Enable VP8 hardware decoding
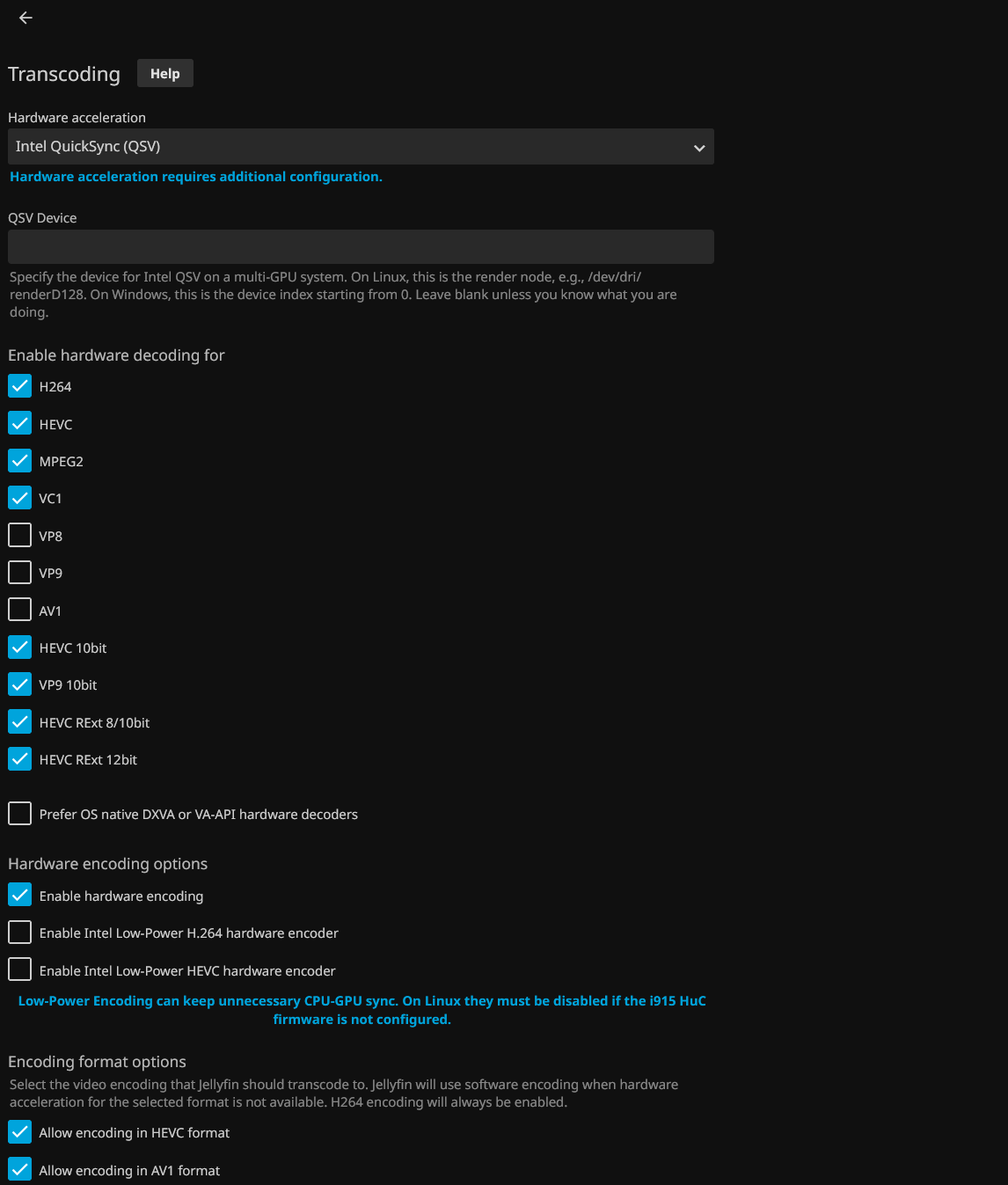This screenshot has height=1185, width=1008. [19, 536]
